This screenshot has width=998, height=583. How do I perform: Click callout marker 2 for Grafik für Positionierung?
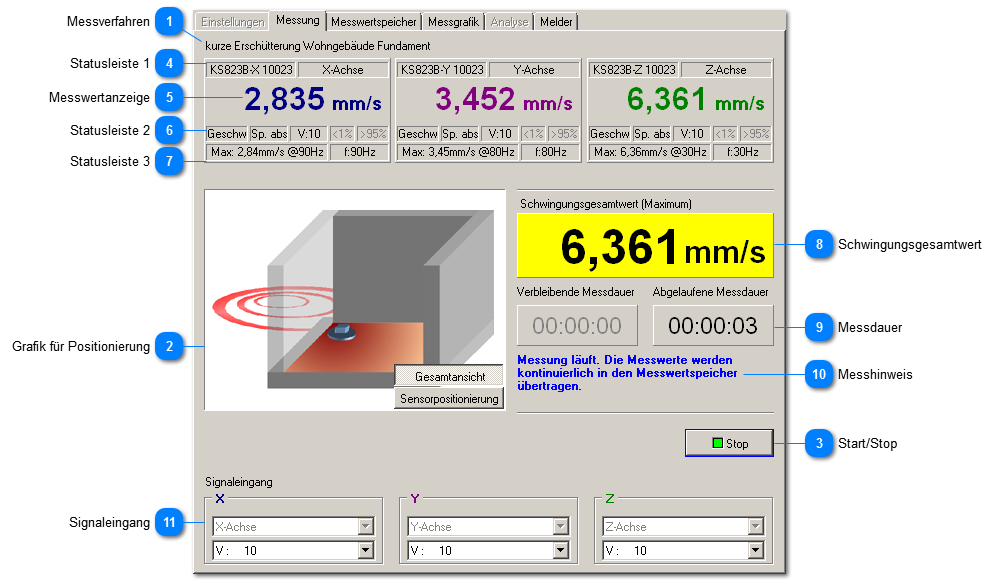coord(171,347)
